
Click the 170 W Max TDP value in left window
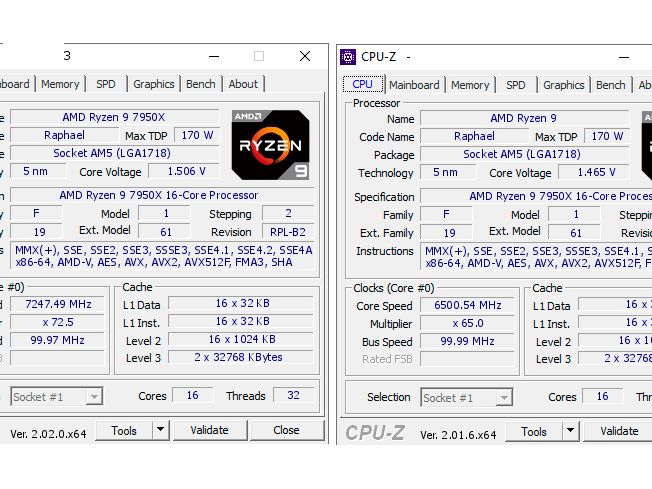click(197, 135)
